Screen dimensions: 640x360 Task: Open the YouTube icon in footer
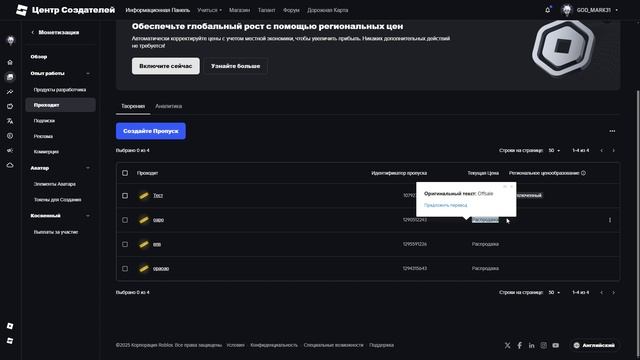pyautogui.click(x=556, y=345)
